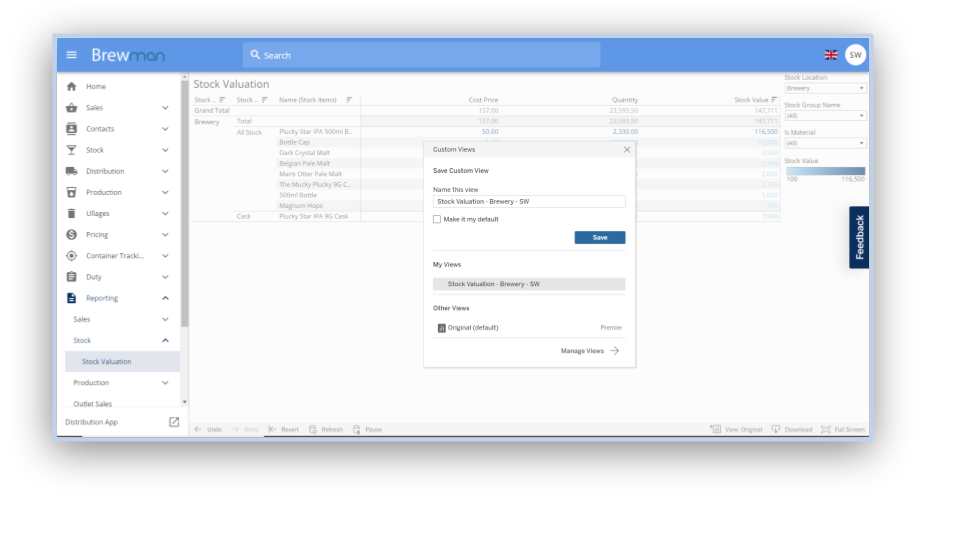
Task: Open the Feedback side tab
Action: [859, 238]
